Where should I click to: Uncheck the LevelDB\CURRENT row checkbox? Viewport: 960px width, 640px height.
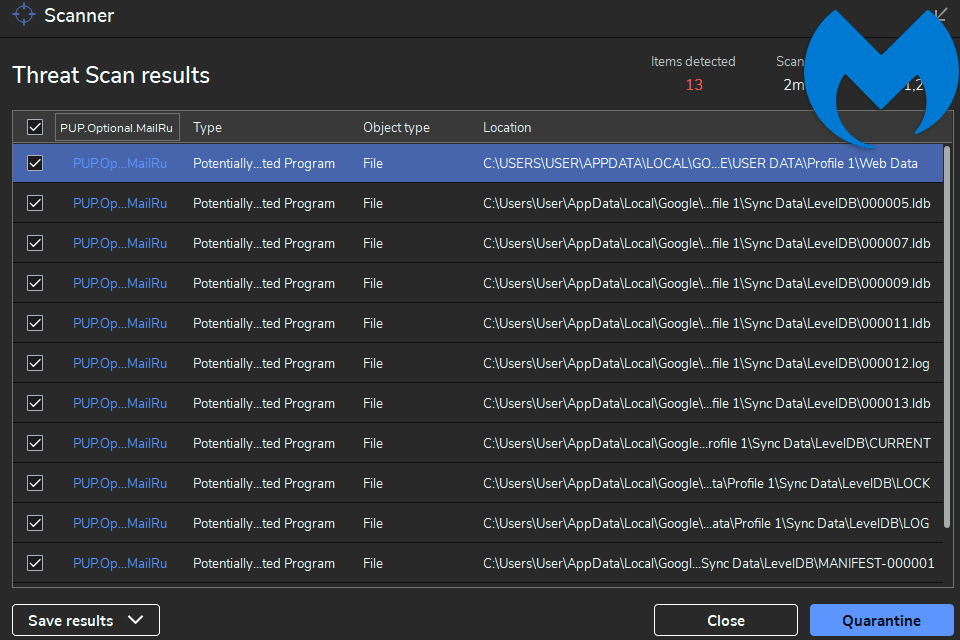35,443
